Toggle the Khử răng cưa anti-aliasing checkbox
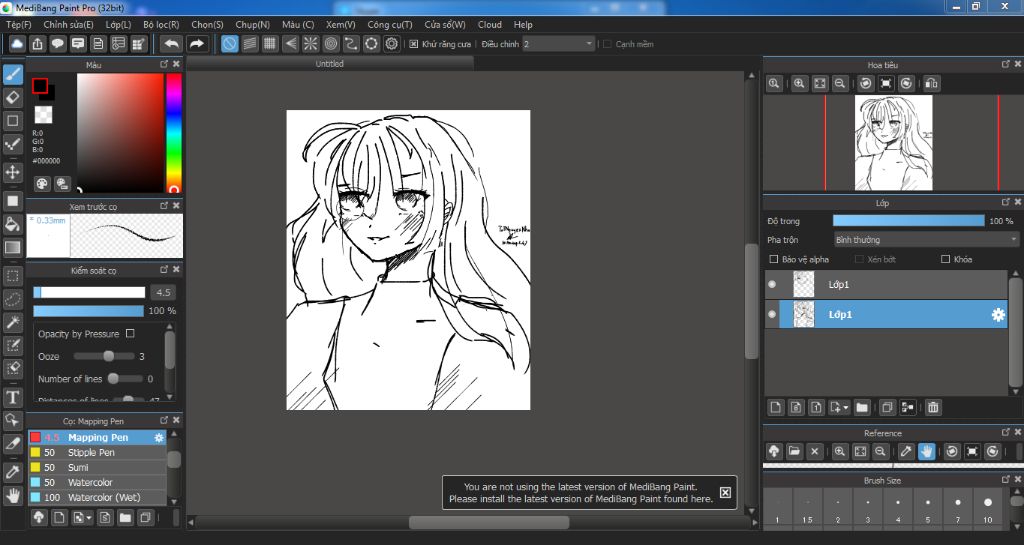 [413, 44]
